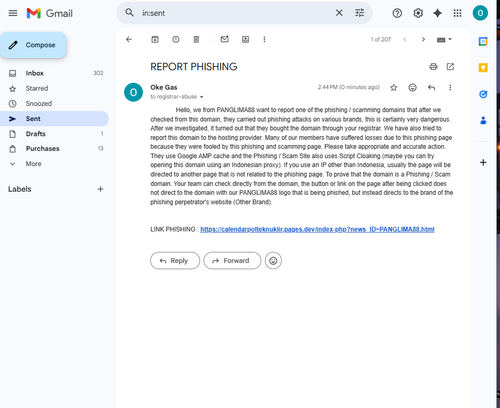Click the Reply button below the email
The image size is (500, 408).
(175, 261)
